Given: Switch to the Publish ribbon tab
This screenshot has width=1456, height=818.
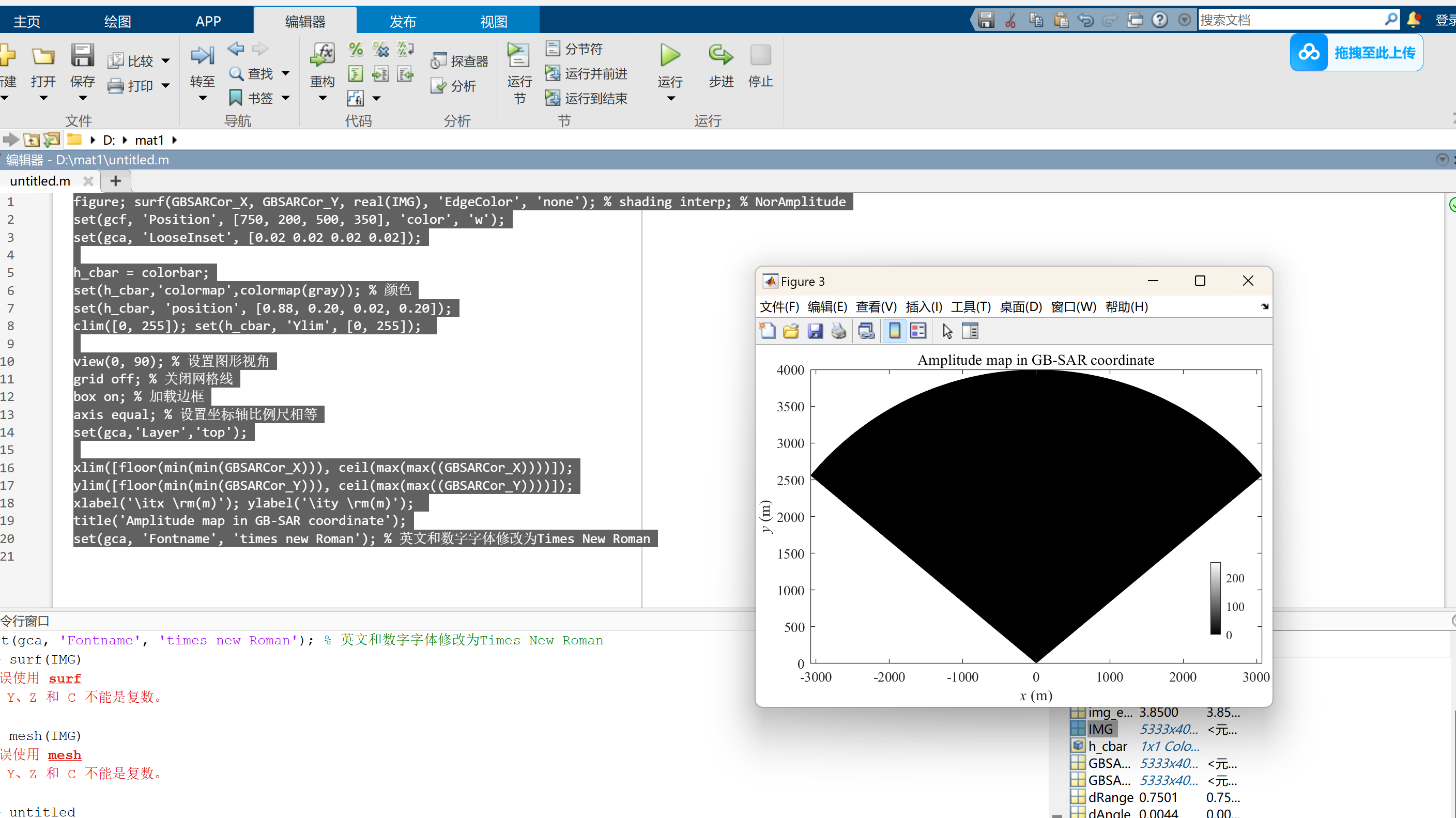Looking at the screenshot, I should (403, 22).
